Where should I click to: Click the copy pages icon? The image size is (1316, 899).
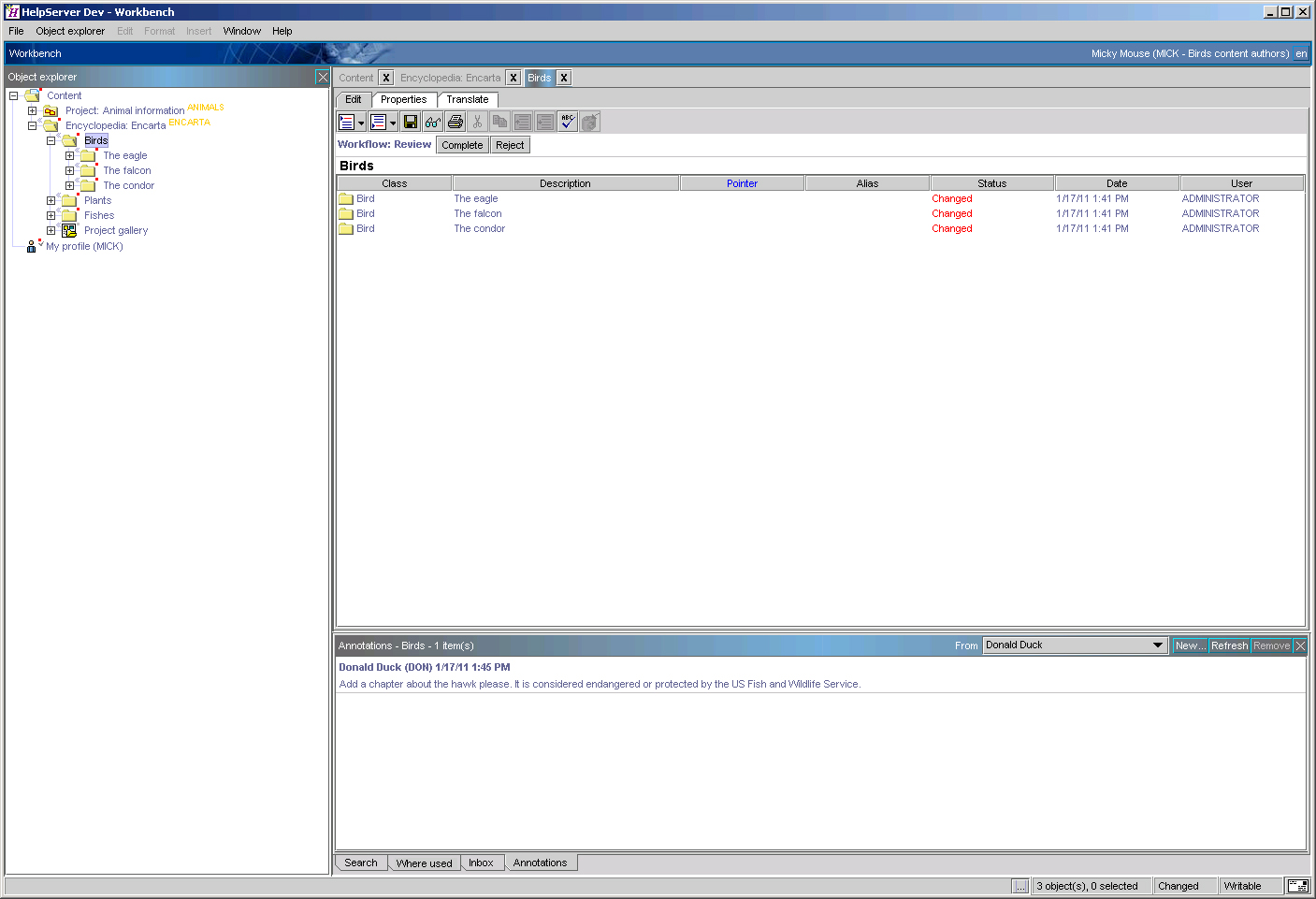point(500,122)
